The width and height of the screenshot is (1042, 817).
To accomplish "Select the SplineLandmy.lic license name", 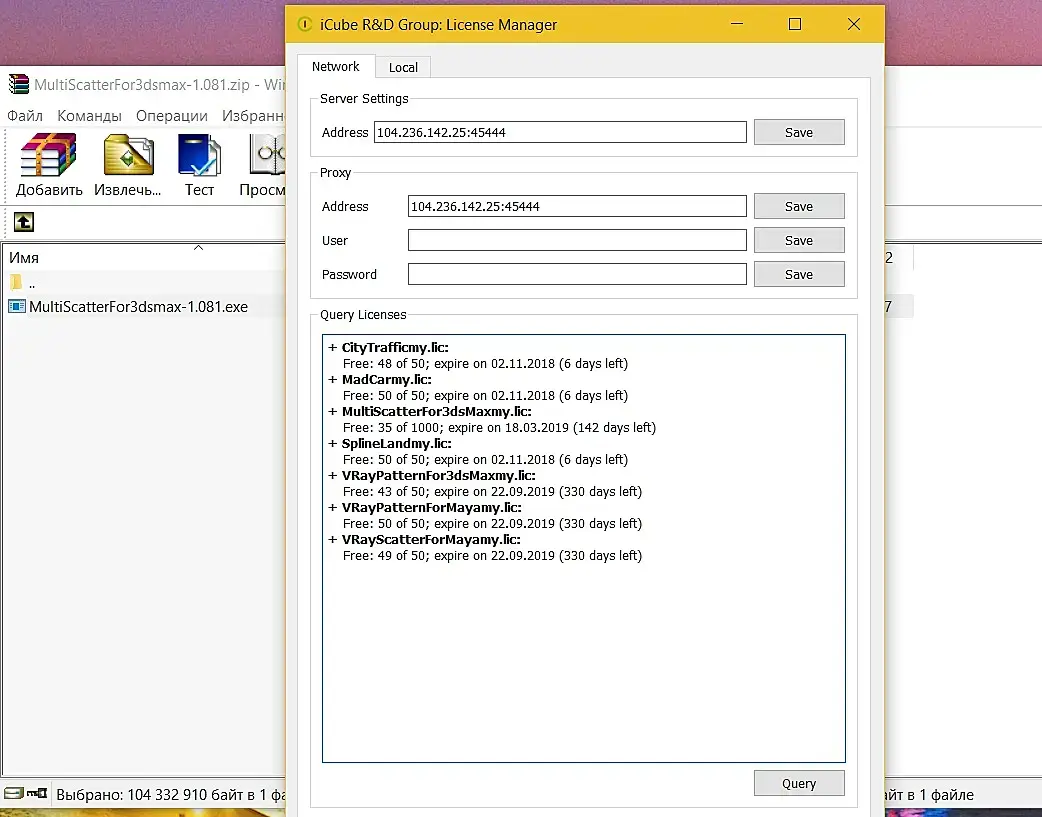I will click(x=397, y=443).
